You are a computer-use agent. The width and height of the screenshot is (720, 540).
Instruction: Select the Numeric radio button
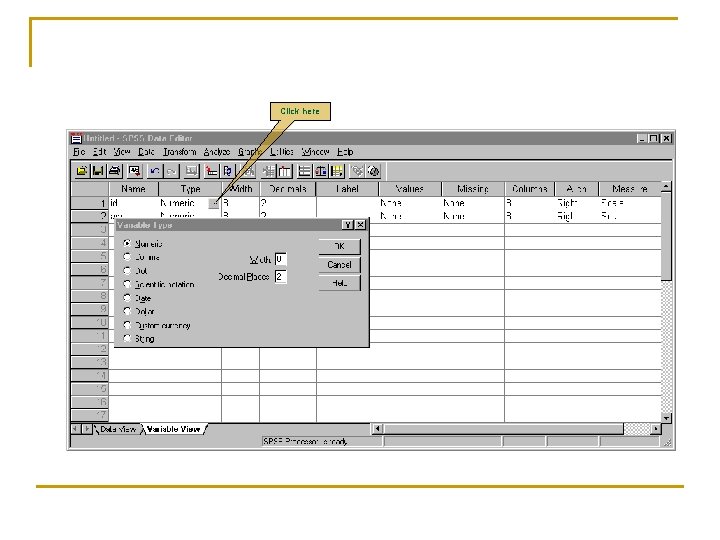(x=127, y=243)
